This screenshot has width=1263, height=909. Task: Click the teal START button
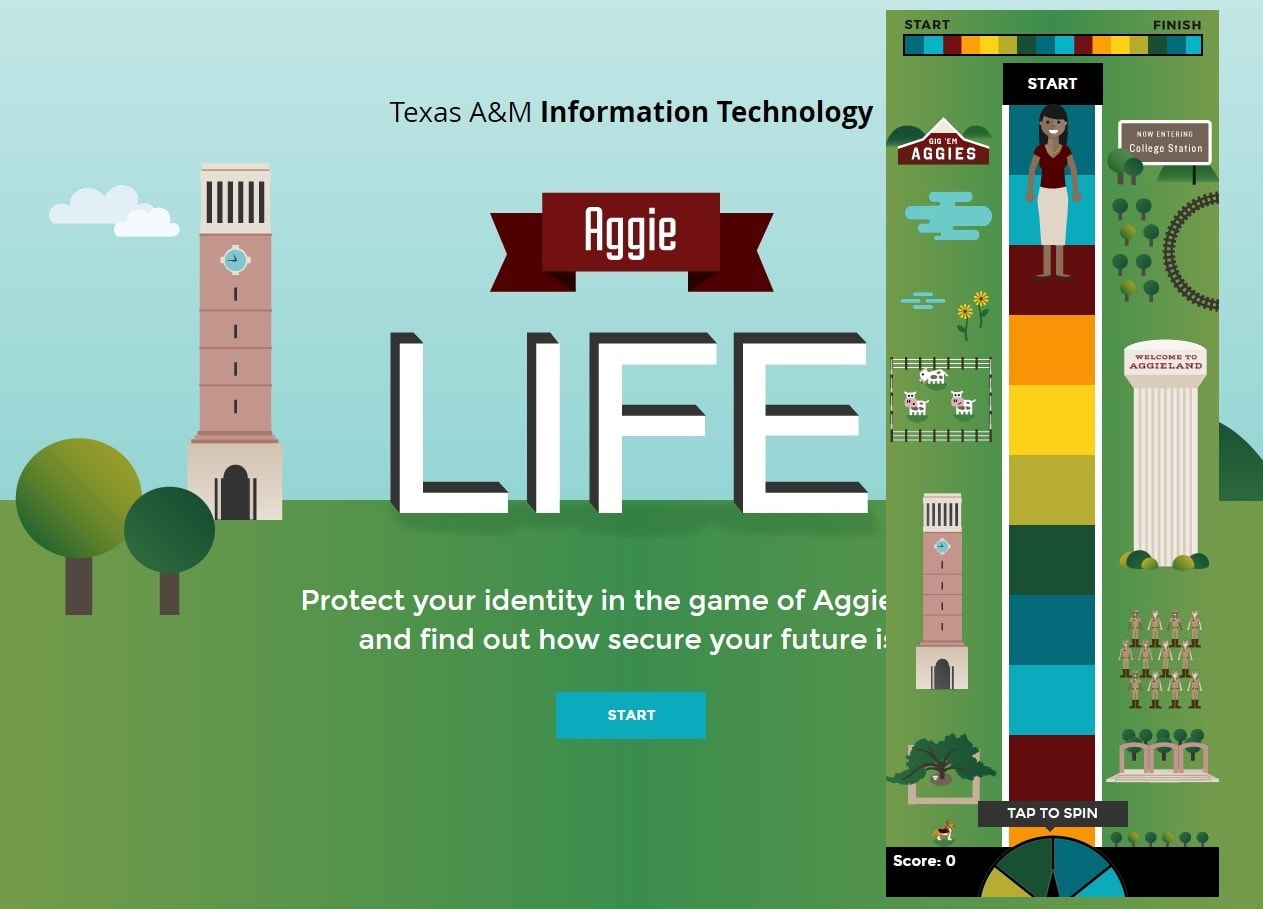click(x=631, y=715)
